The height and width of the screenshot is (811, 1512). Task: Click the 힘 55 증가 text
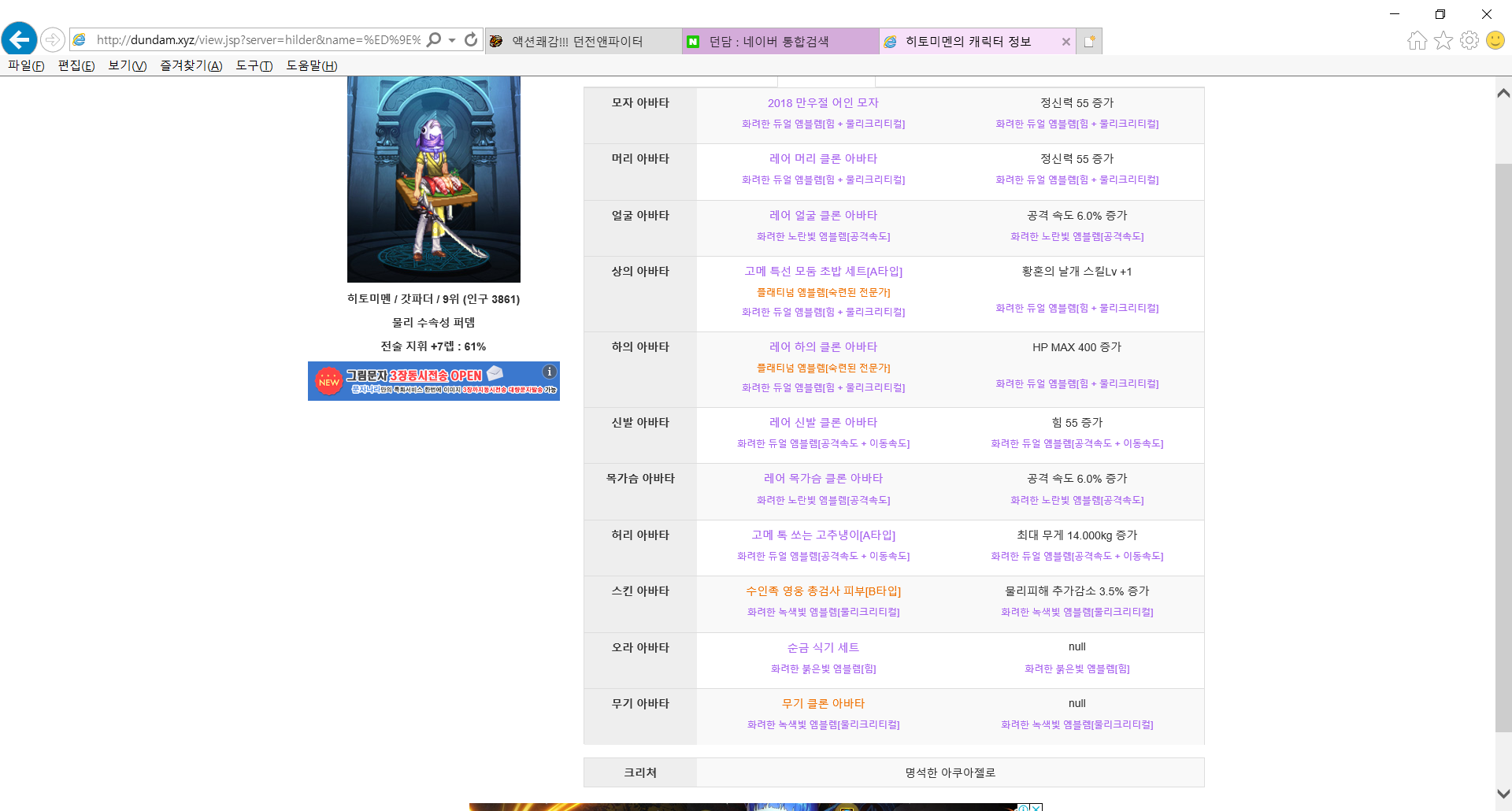(1077, 423)
